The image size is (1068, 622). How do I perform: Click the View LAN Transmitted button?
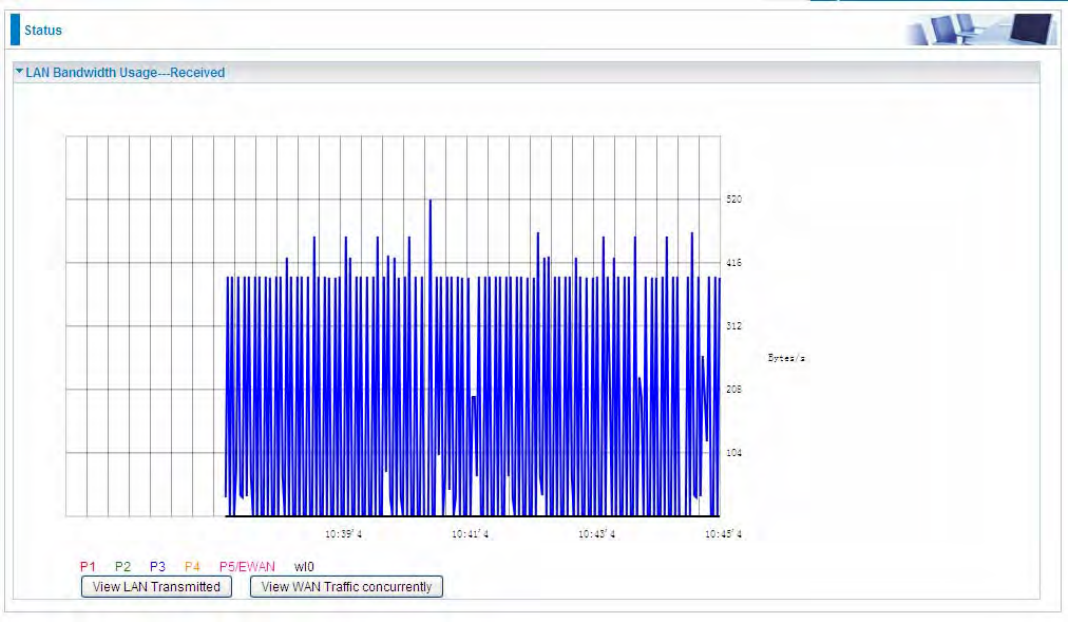[x=156, y=587]
